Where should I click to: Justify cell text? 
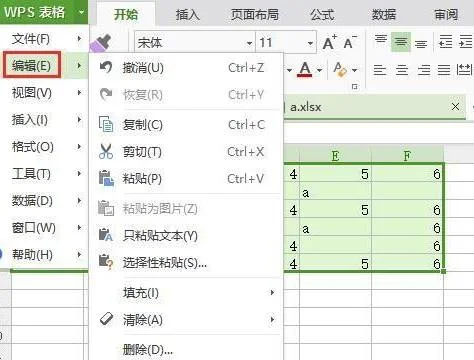(x=444, y=70)
